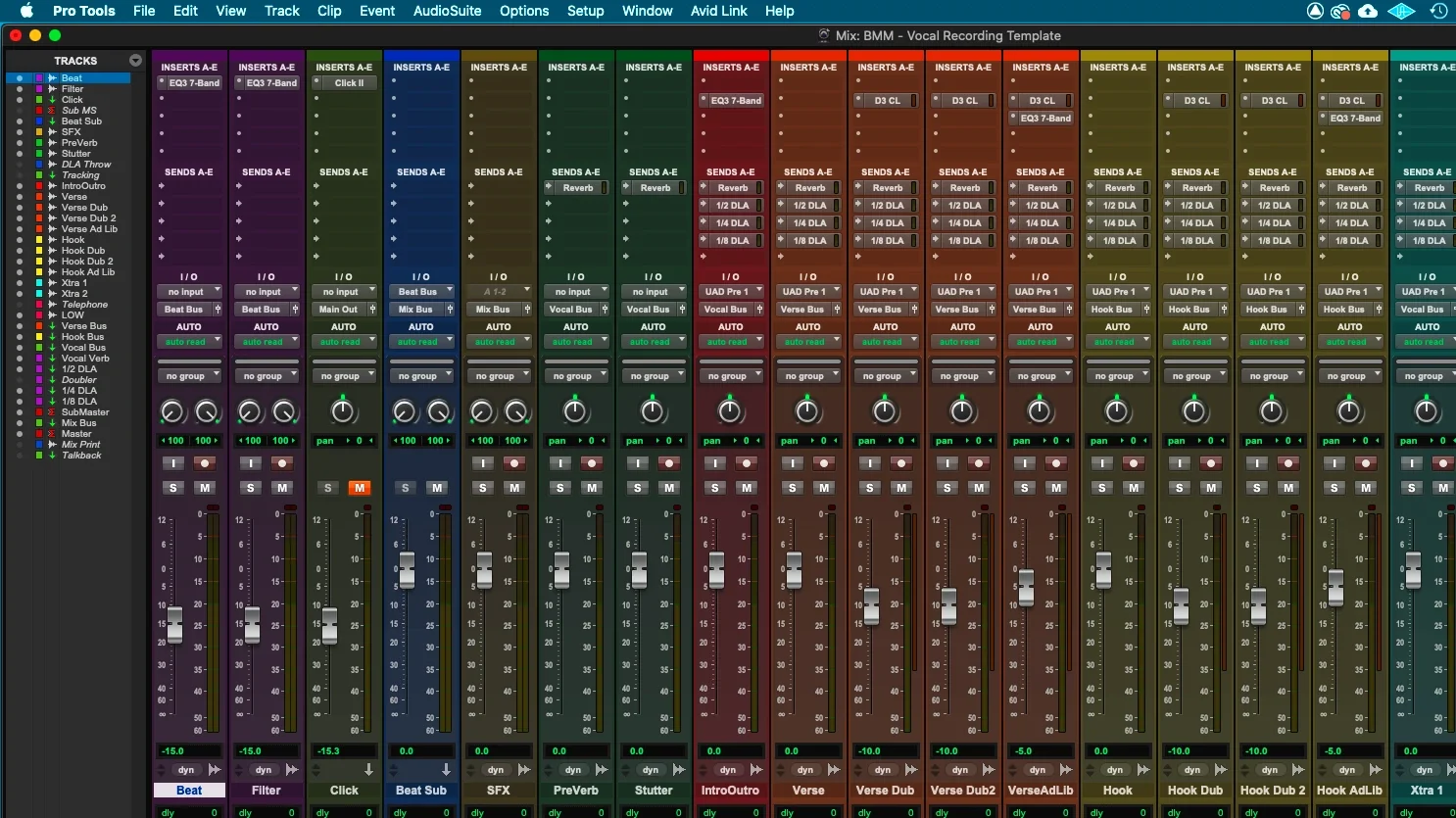Click the dyn indicator on the Hook strip

coord(1115,770)
